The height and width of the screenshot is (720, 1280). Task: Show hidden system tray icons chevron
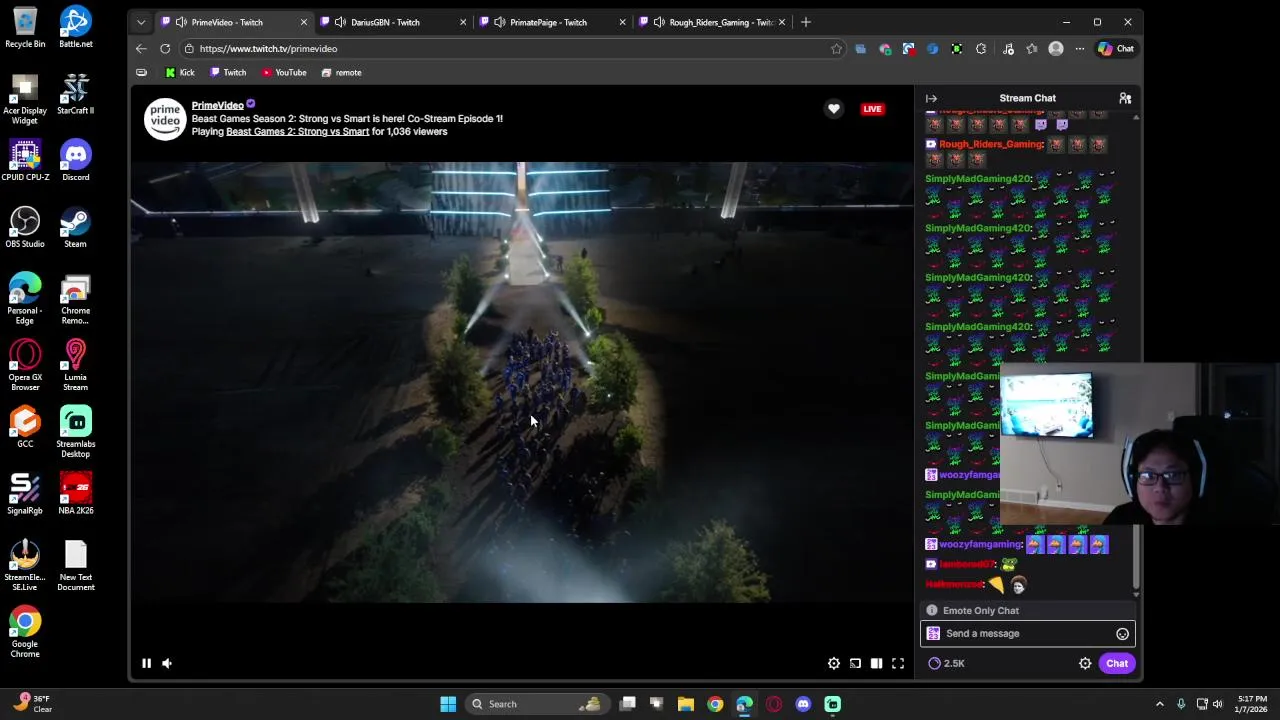[1159, 704]
